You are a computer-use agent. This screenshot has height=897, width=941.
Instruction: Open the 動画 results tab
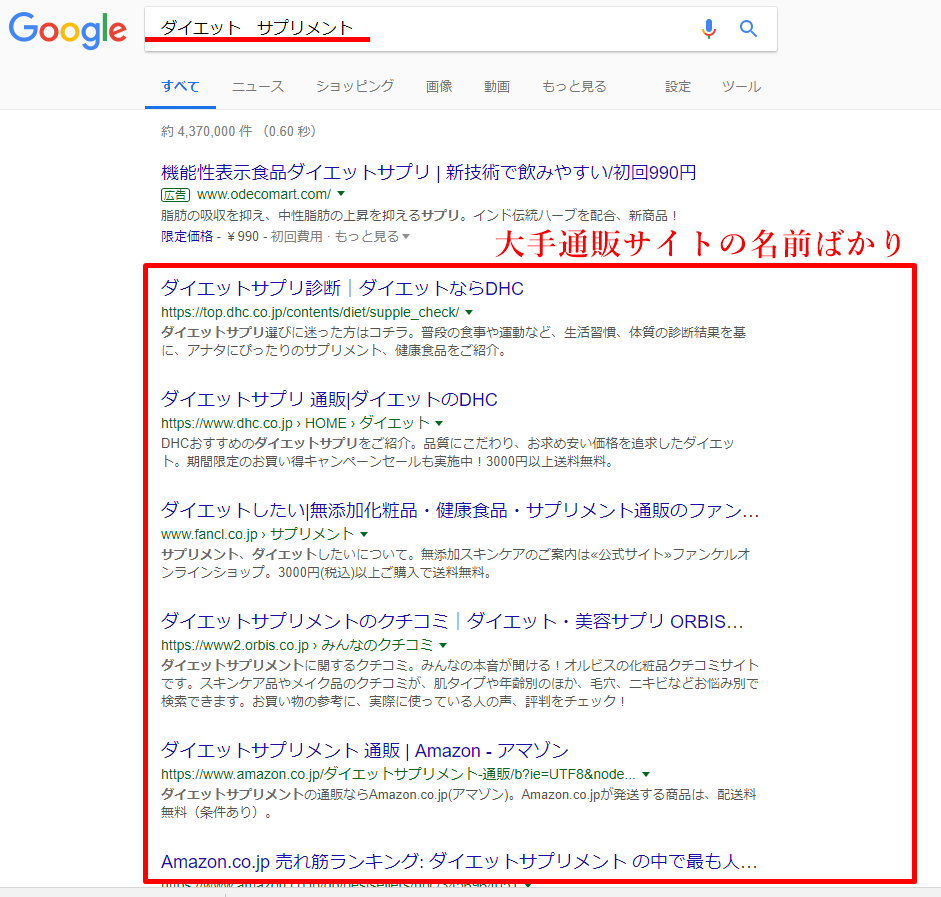click(x=497, y=86)
